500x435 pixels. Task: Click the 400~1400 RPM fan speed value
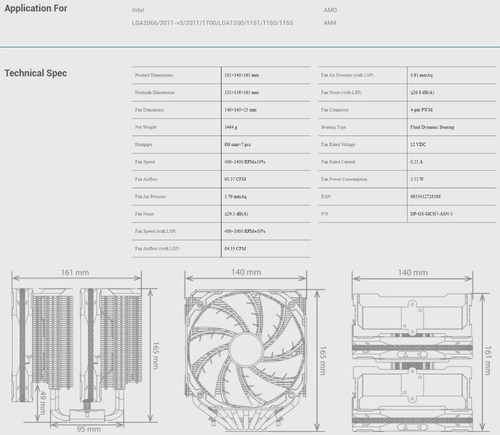[245, 162]
